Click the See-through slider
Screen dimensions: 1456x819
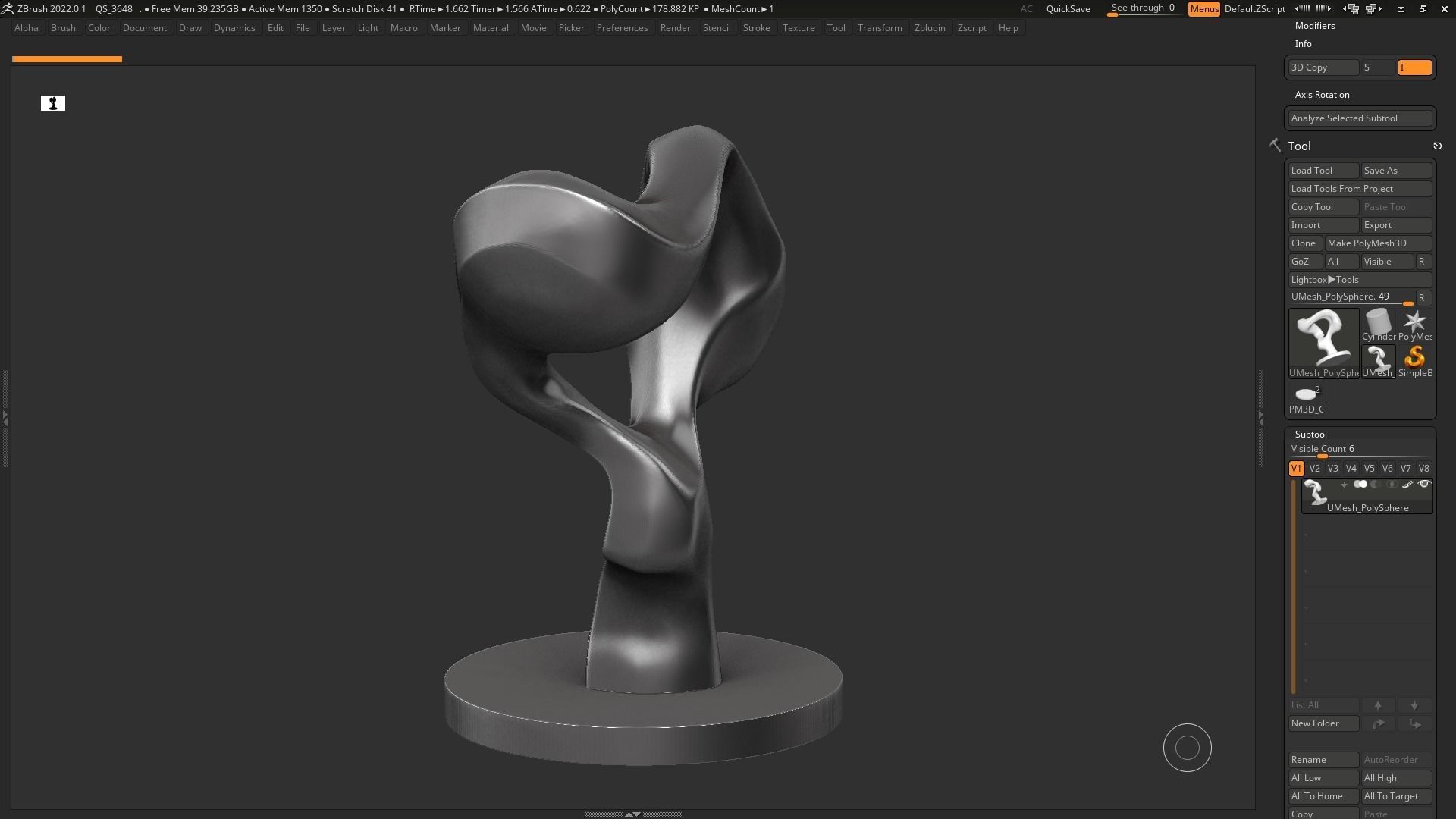[x=1144, y=9]
